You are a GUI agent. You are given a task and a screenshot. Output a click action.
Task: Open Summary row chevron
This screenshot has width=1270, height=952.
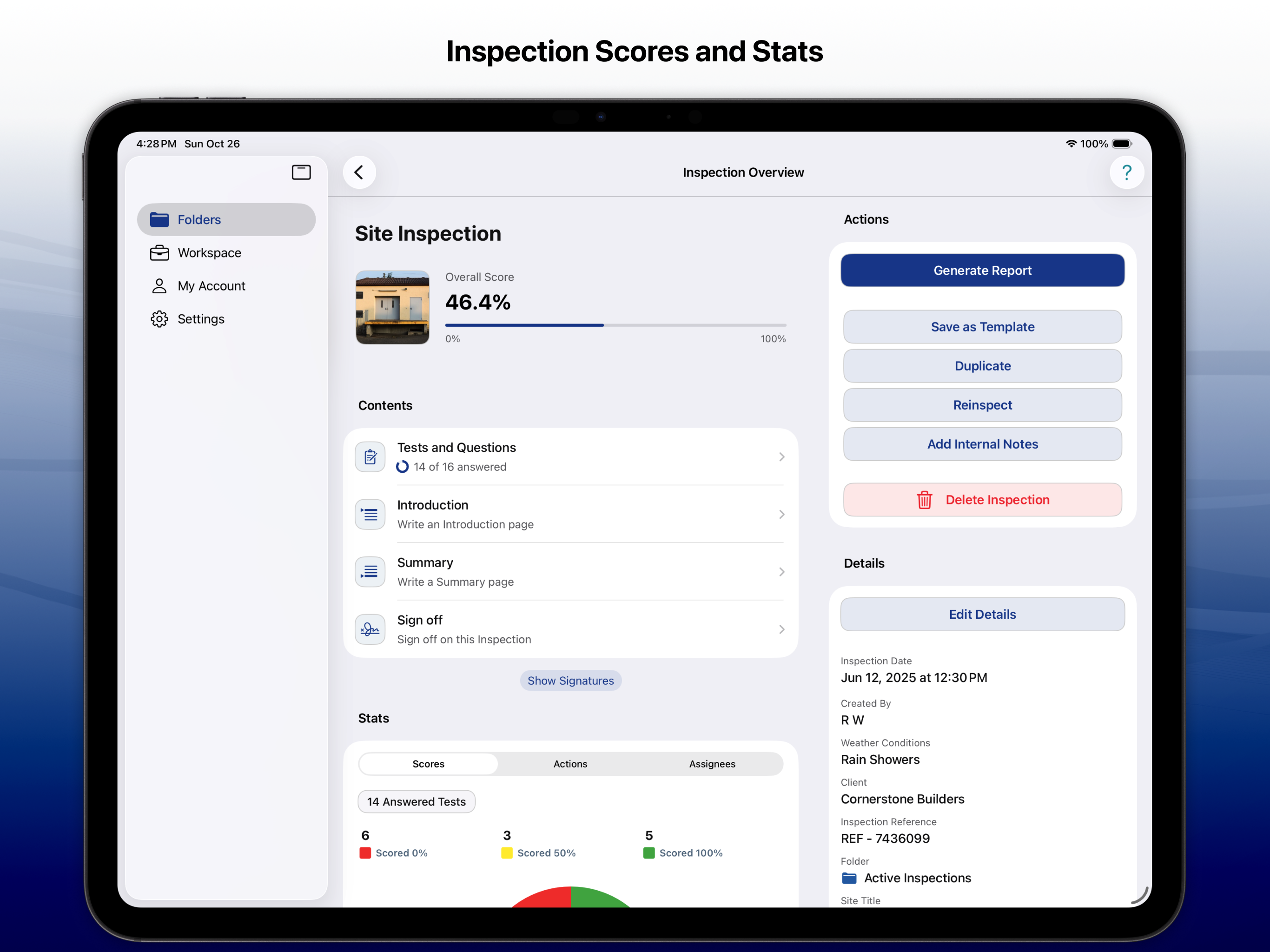[782, 572]
